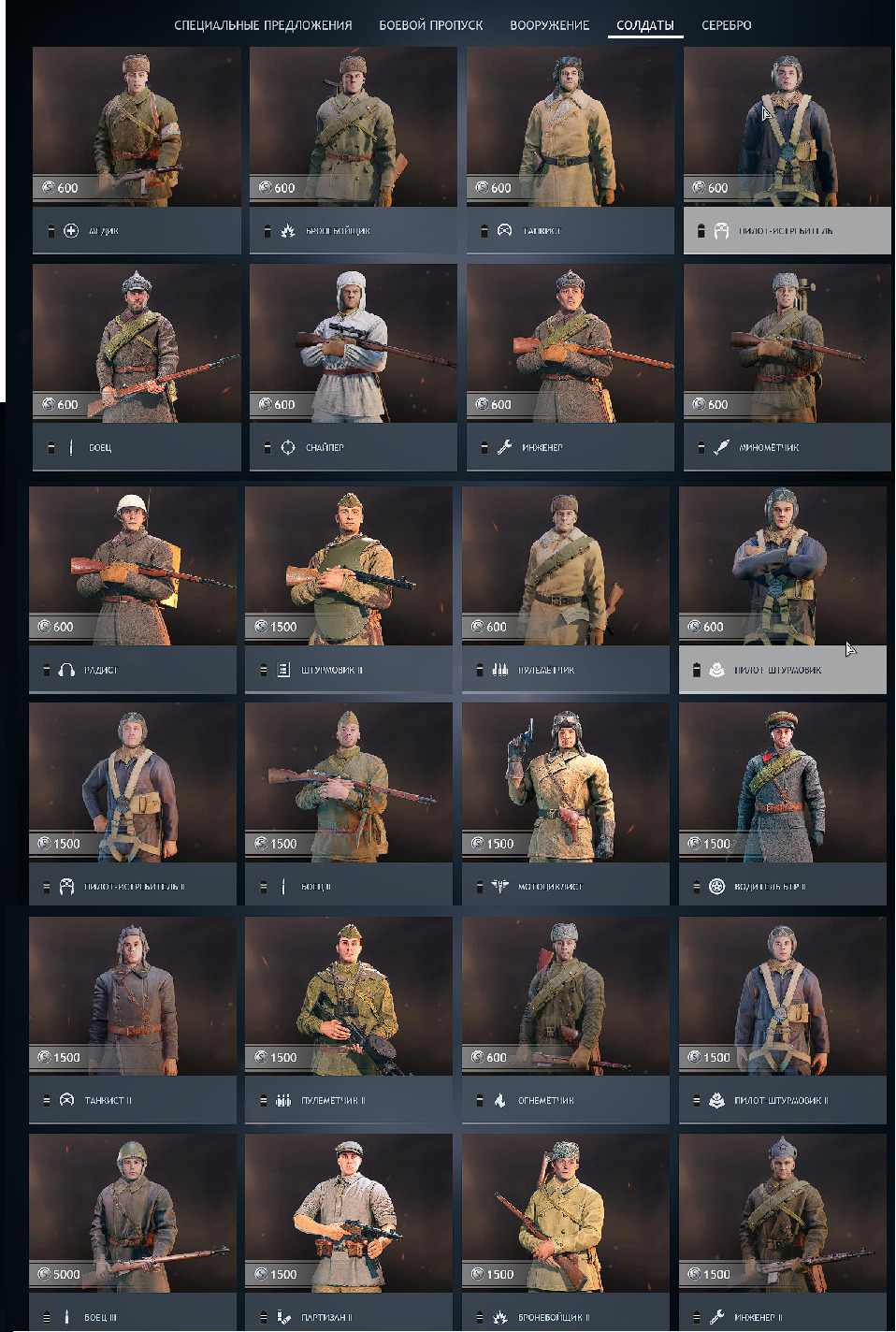896x1332 pixels.
Task: Click the tank icon next to Танкист II
Action: point(66,1100)
